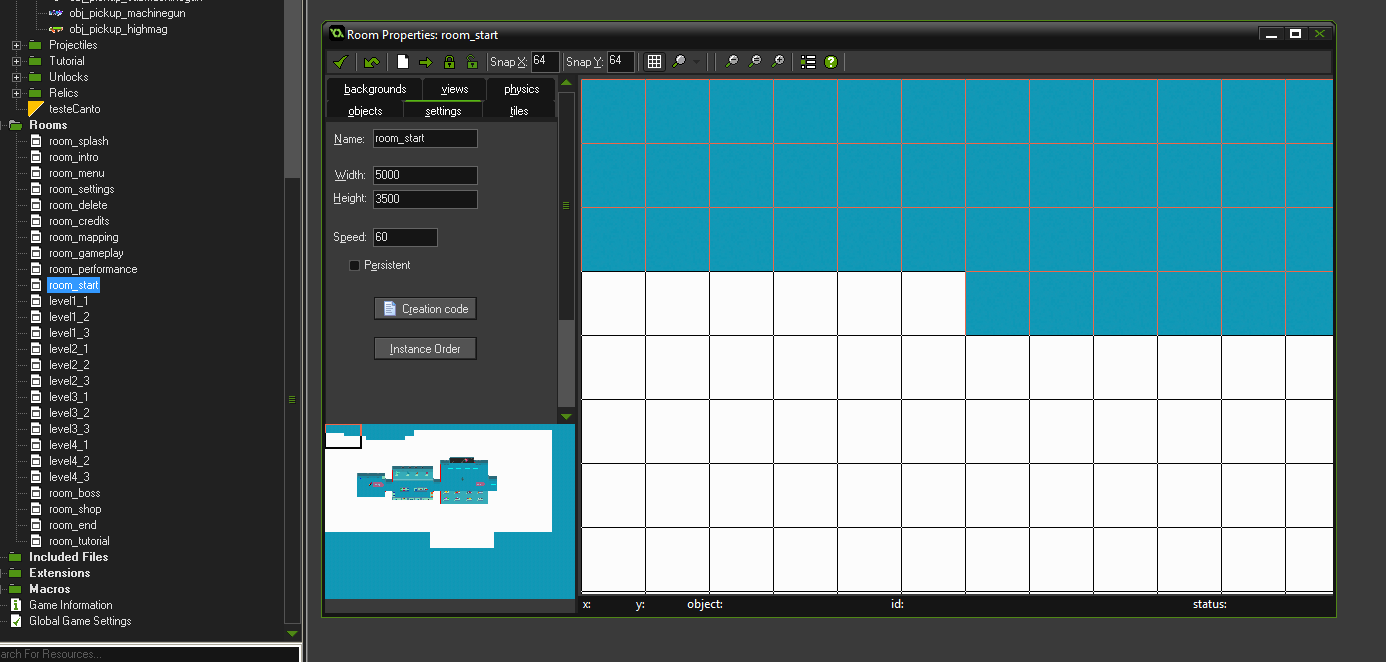
Task: Clear room with the blank page icon
Action: click(403, 62)
